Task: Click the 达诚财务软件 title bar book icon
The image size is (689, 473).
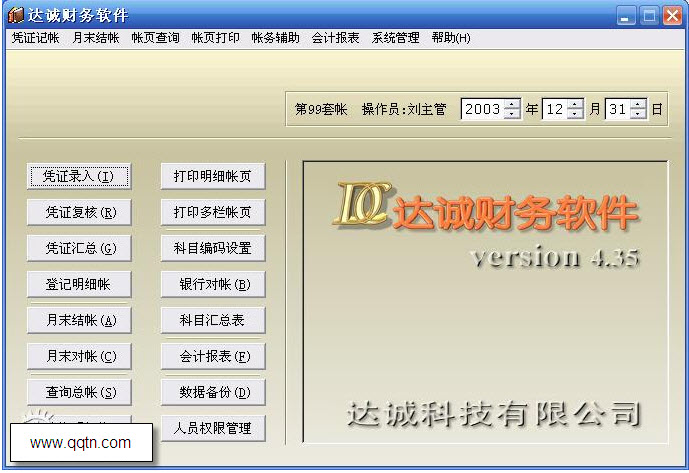Action: point(15,15)
